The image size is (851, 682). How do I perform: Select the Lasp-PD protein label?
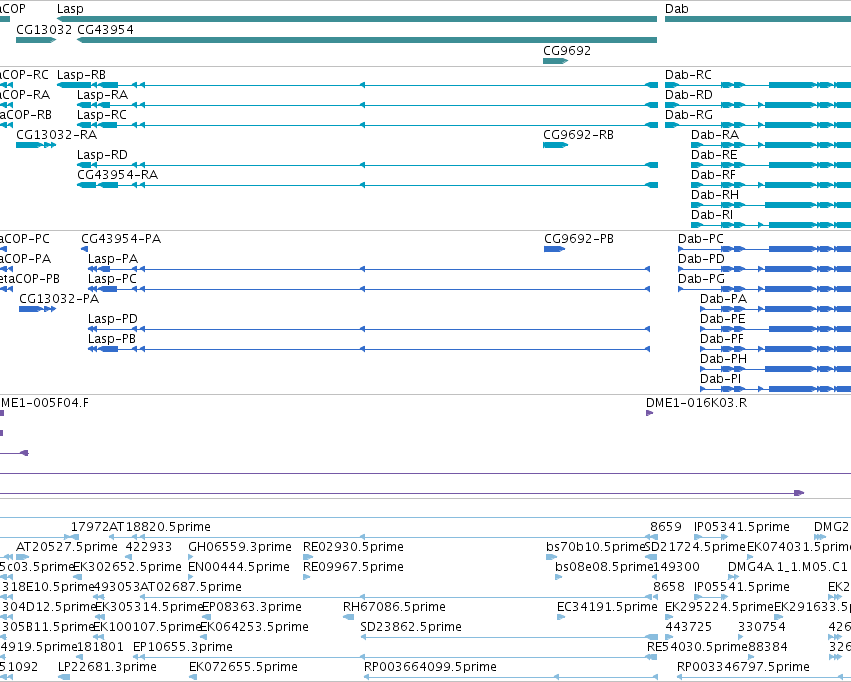tap(113, 319)
